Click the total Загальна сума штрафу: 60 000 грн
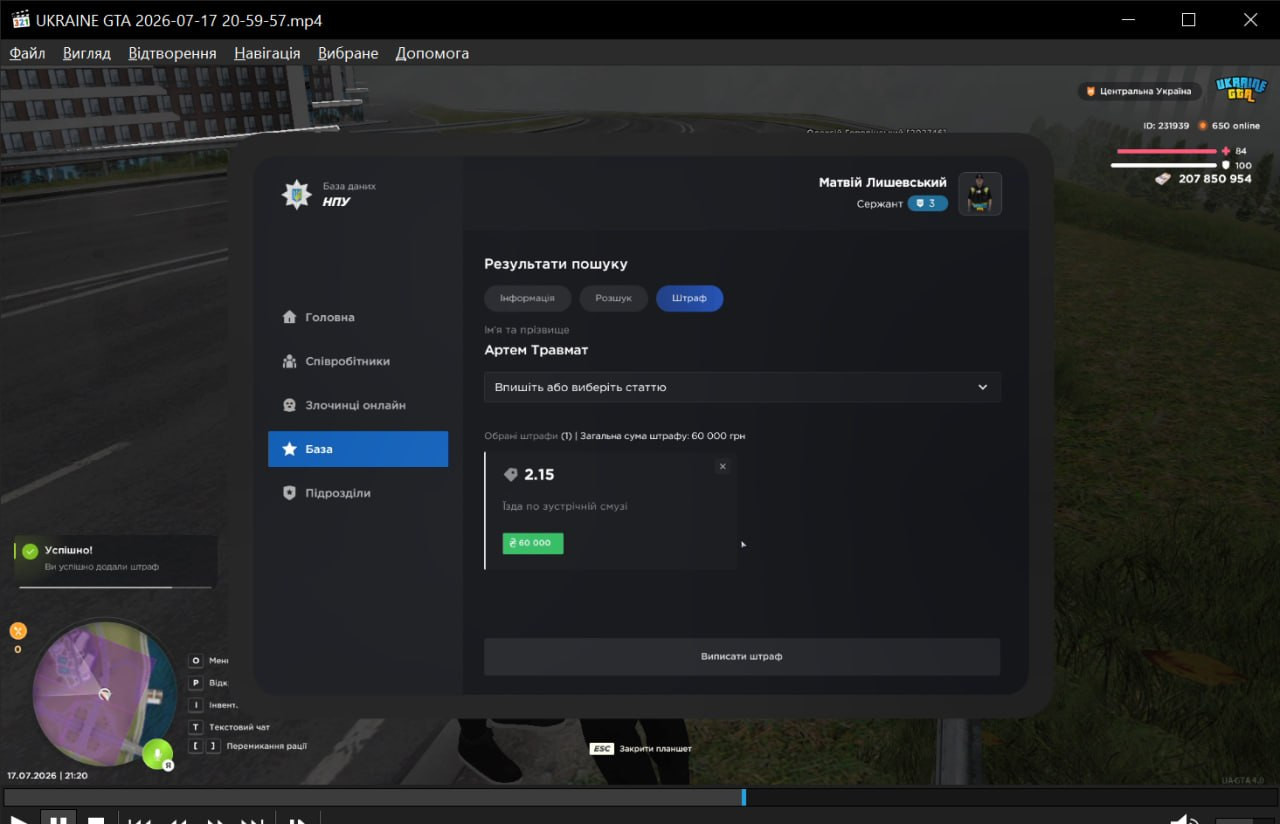The height and width of the screenshot is (824, 1280). (x=662, y=436)
